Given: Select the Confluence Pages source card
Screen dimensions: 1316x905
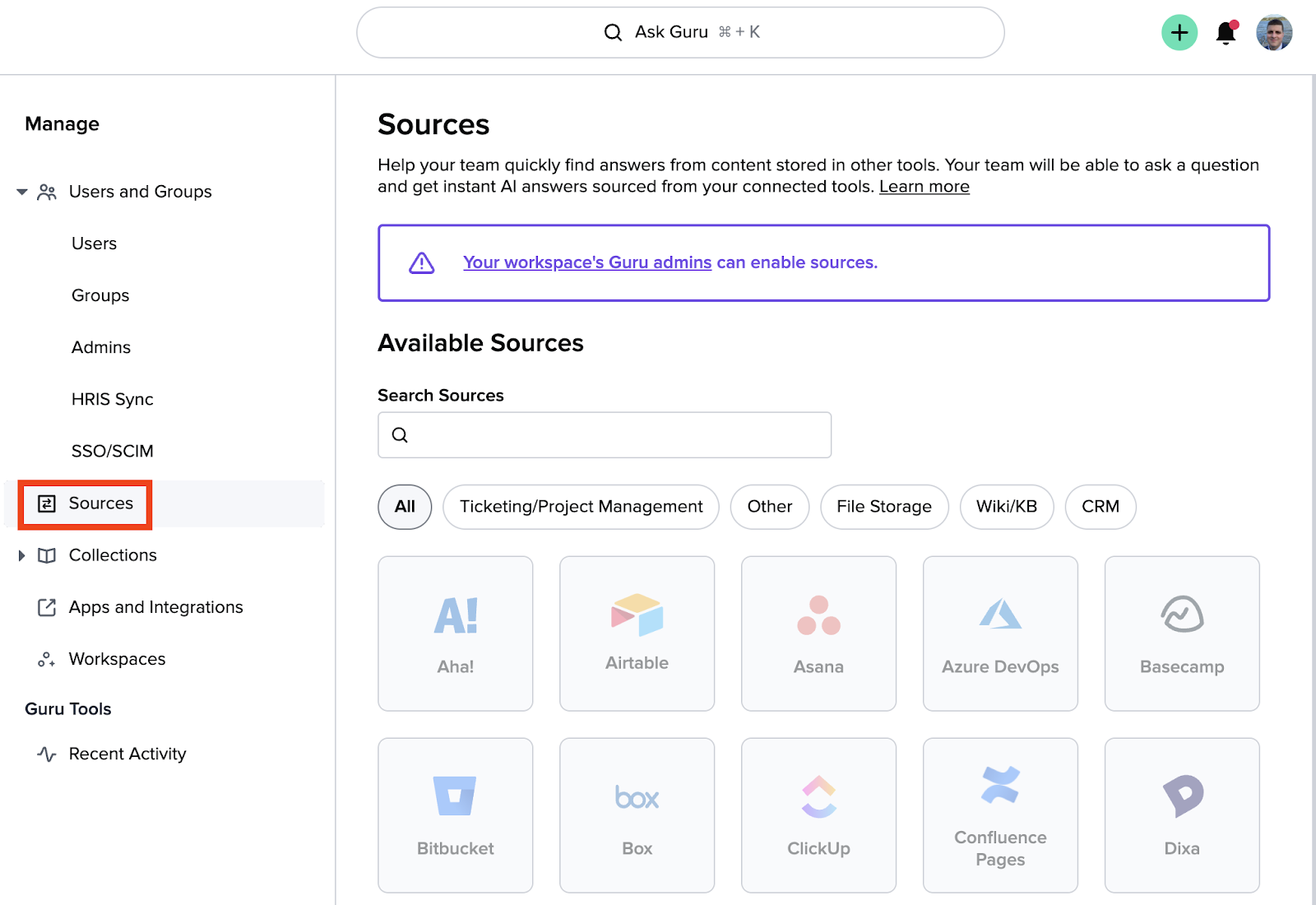Looking at the screenshot, I should [x=1001, y=815].
